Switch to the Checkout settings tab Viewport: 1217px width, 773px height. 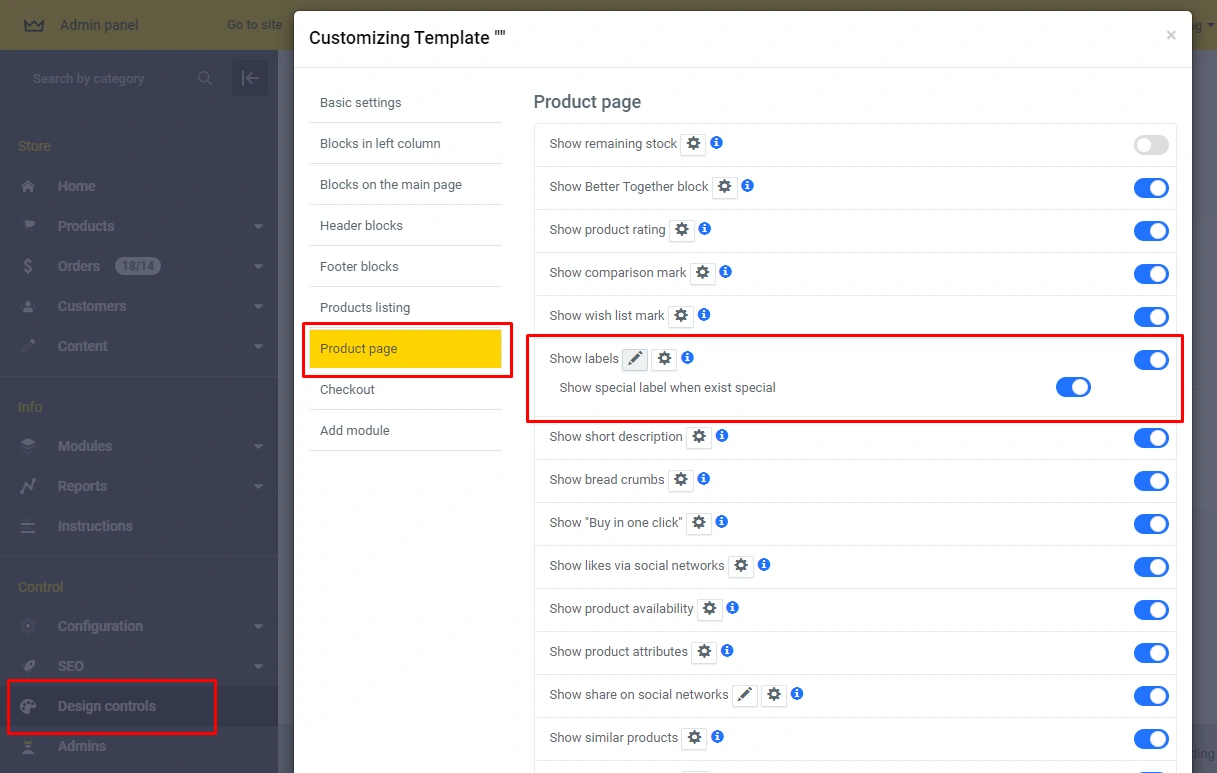[x=347, y=389]
